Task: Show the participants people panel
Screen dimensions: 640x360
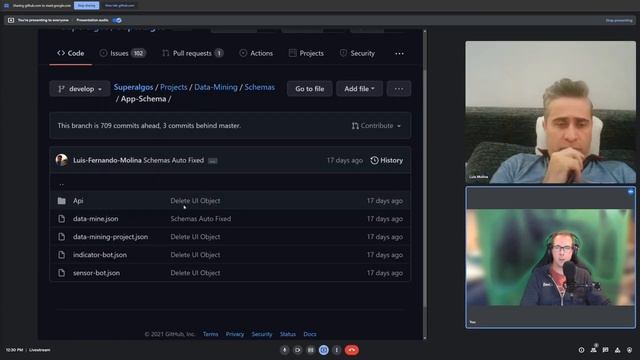Action: coord(593,350)
